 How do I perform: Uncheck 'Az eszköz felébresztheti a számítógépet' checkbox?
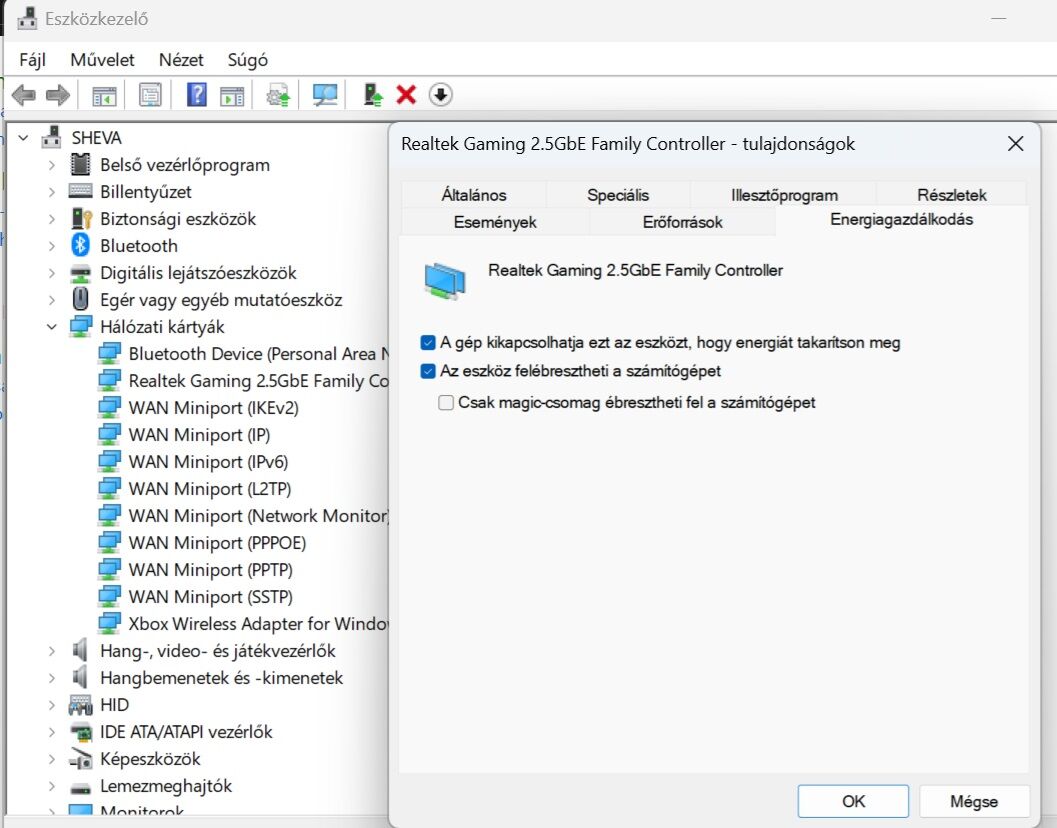click(x=427, y=371)
